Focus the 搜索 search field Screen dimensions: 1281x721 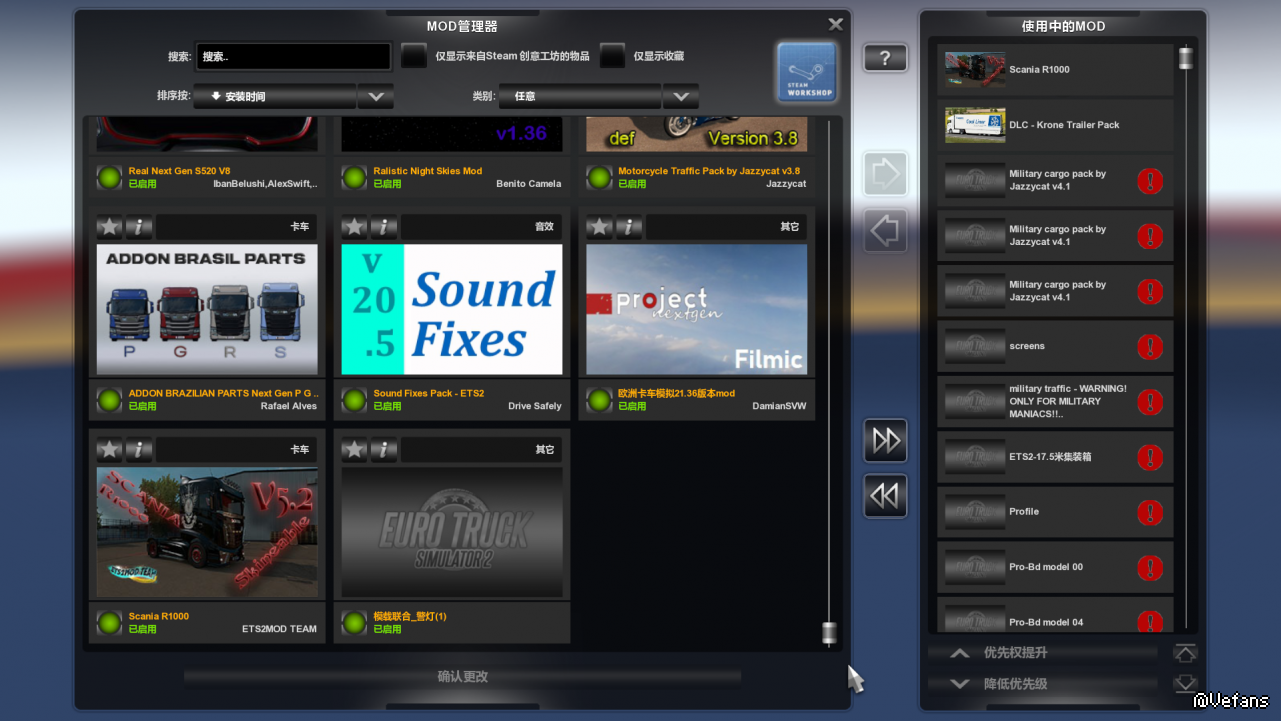click(x=293, y=57)
